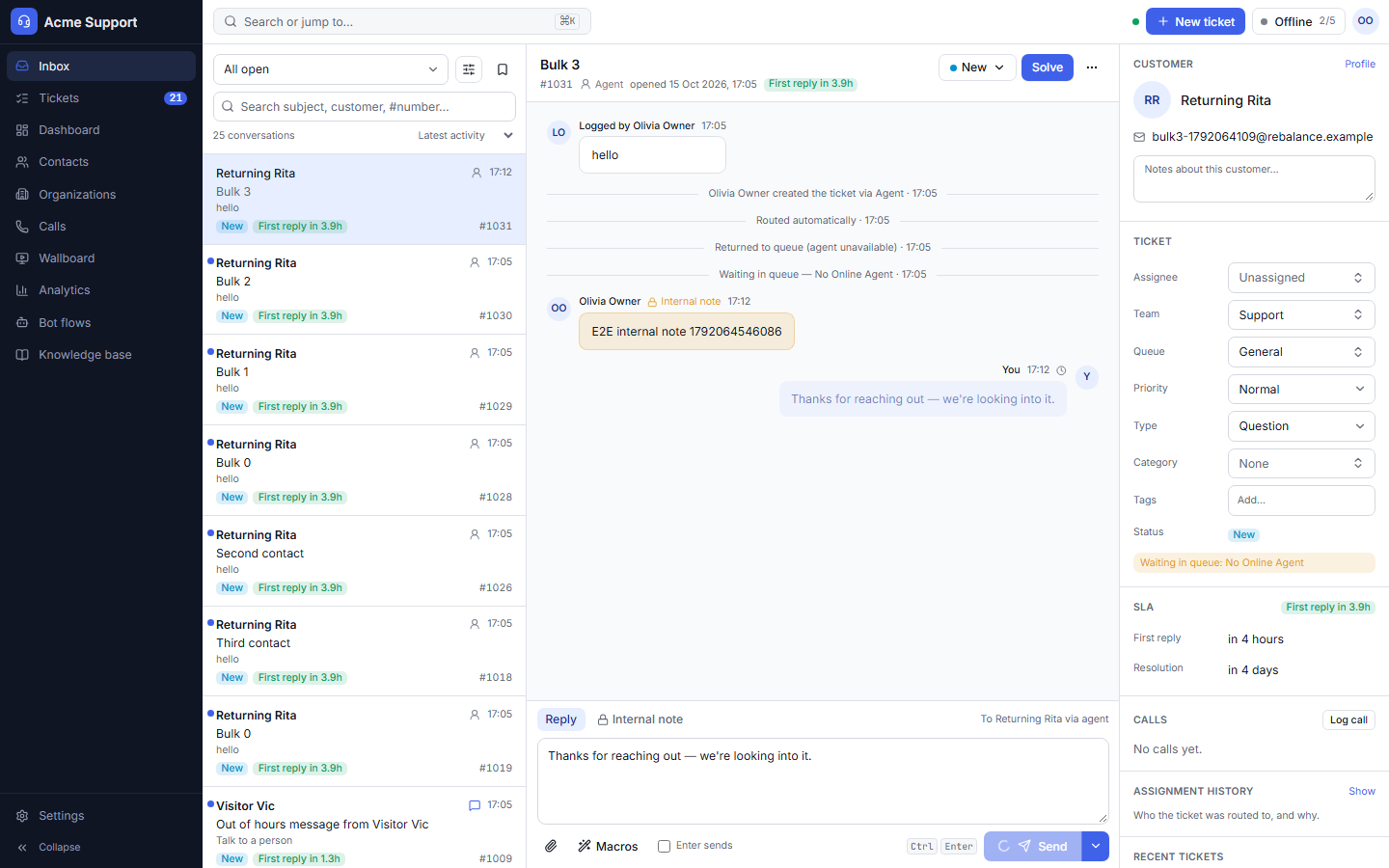
Task: Click the saved views bookmark icon
Action: 503,69
